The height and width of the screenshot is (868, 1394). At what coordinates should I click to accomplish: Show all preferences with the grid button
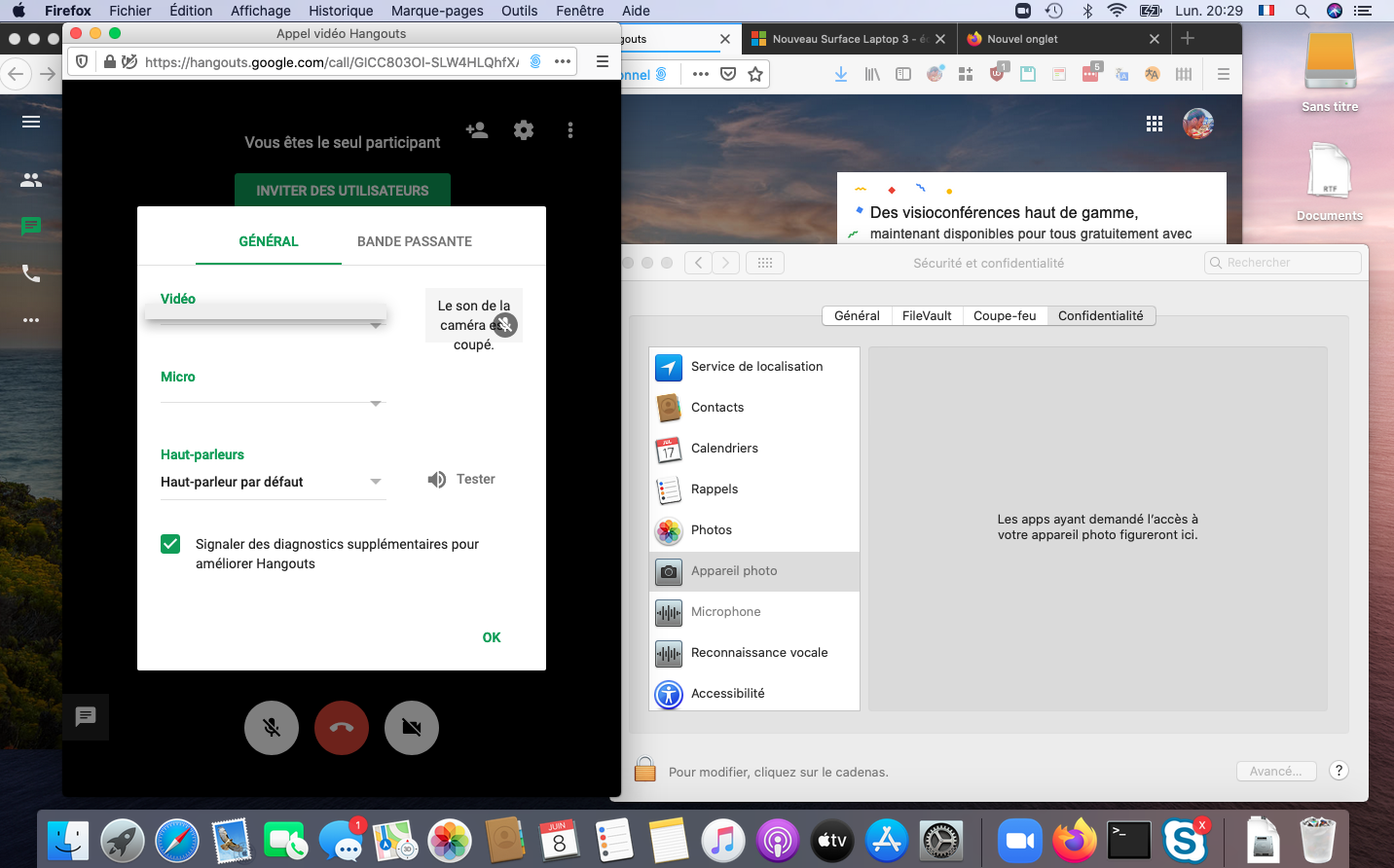click(765, 263)
